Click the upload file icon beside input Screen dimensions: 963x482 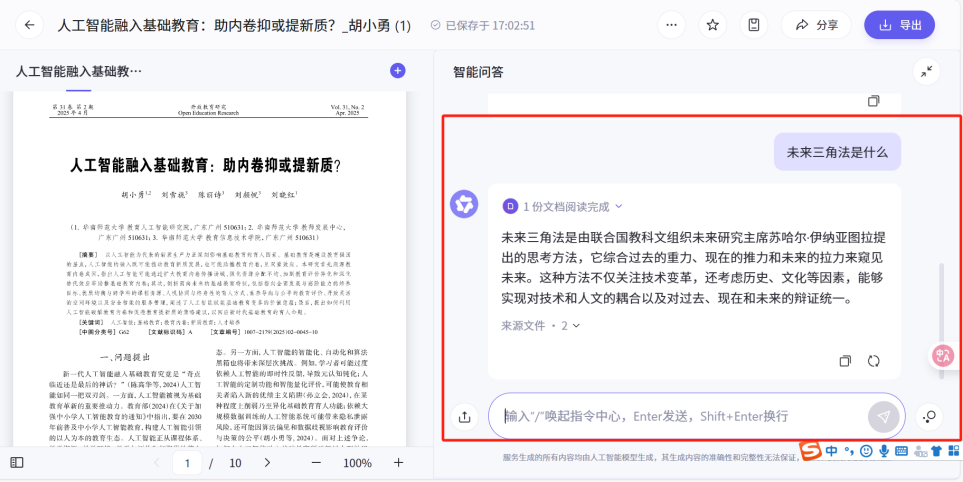[464, 417]
